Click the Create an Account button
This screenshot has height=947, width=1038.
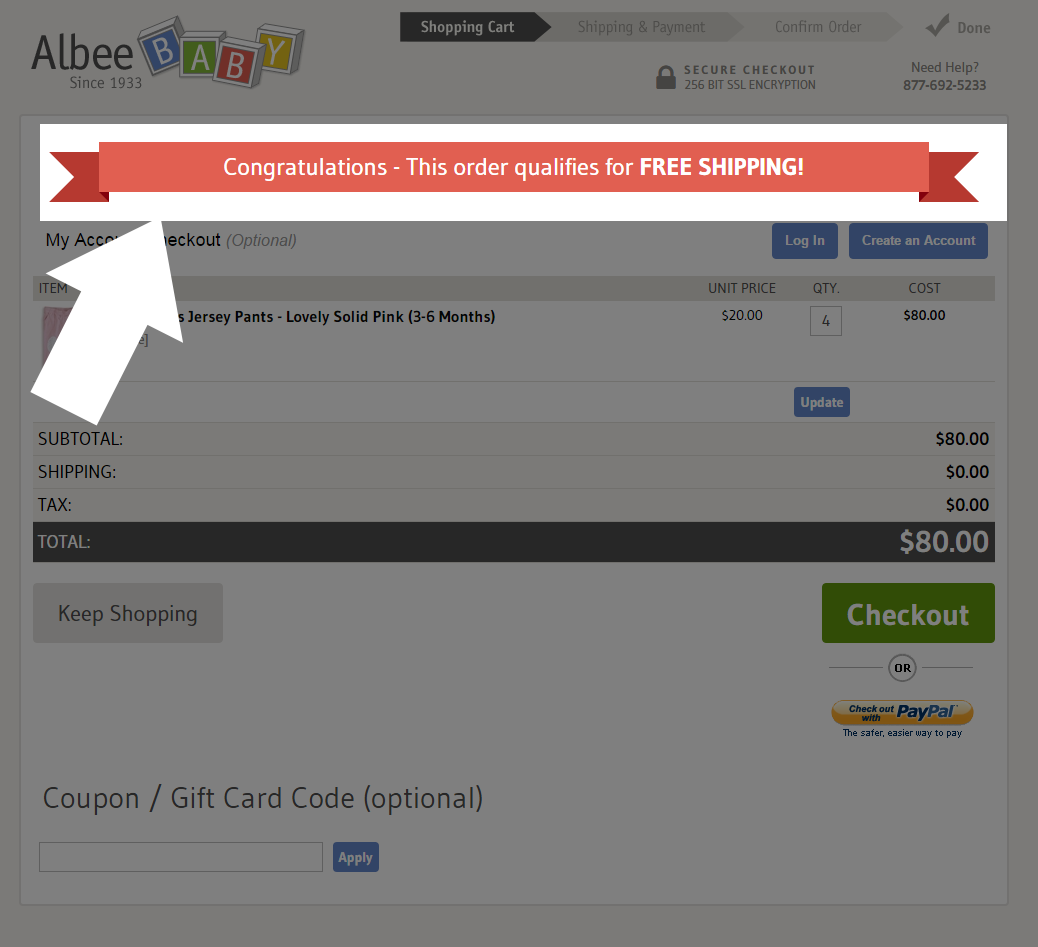coord(918,241)
